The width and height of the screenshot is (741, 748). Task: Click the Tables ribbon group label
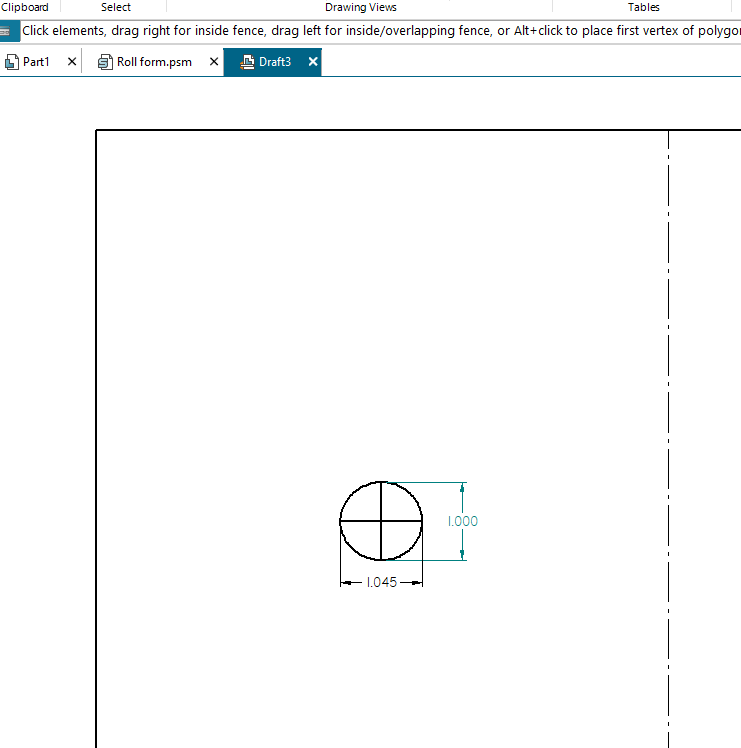coord(644,7)
